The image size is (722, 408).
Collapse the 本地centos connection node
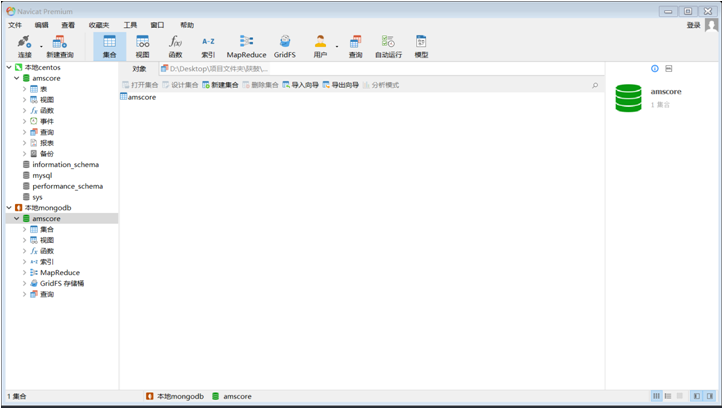9,67
